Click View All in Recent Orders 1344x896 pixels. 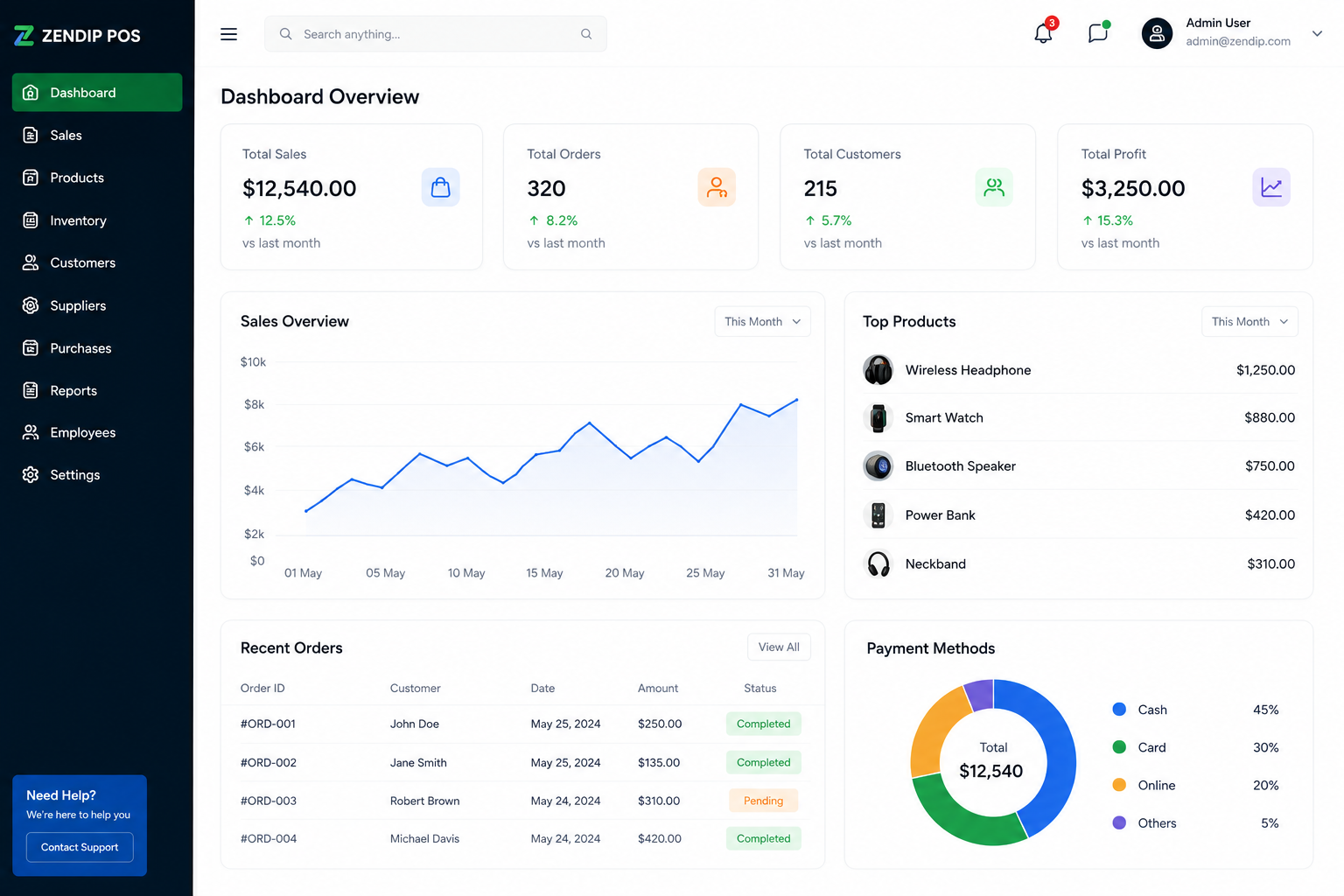779,647
